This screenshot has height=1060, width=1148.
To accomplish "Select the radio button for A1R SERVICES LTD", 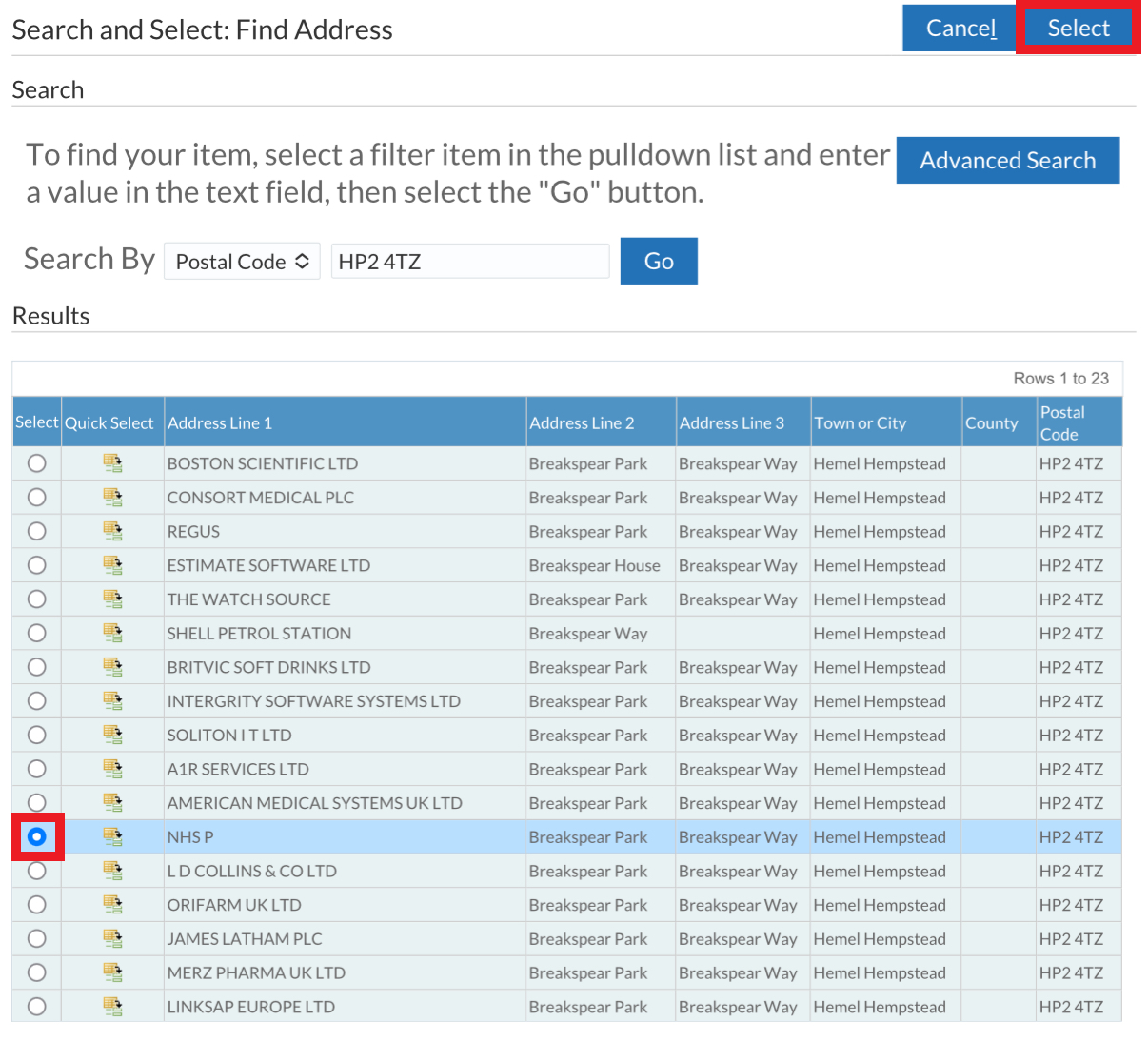I will (x=36, y=769).
